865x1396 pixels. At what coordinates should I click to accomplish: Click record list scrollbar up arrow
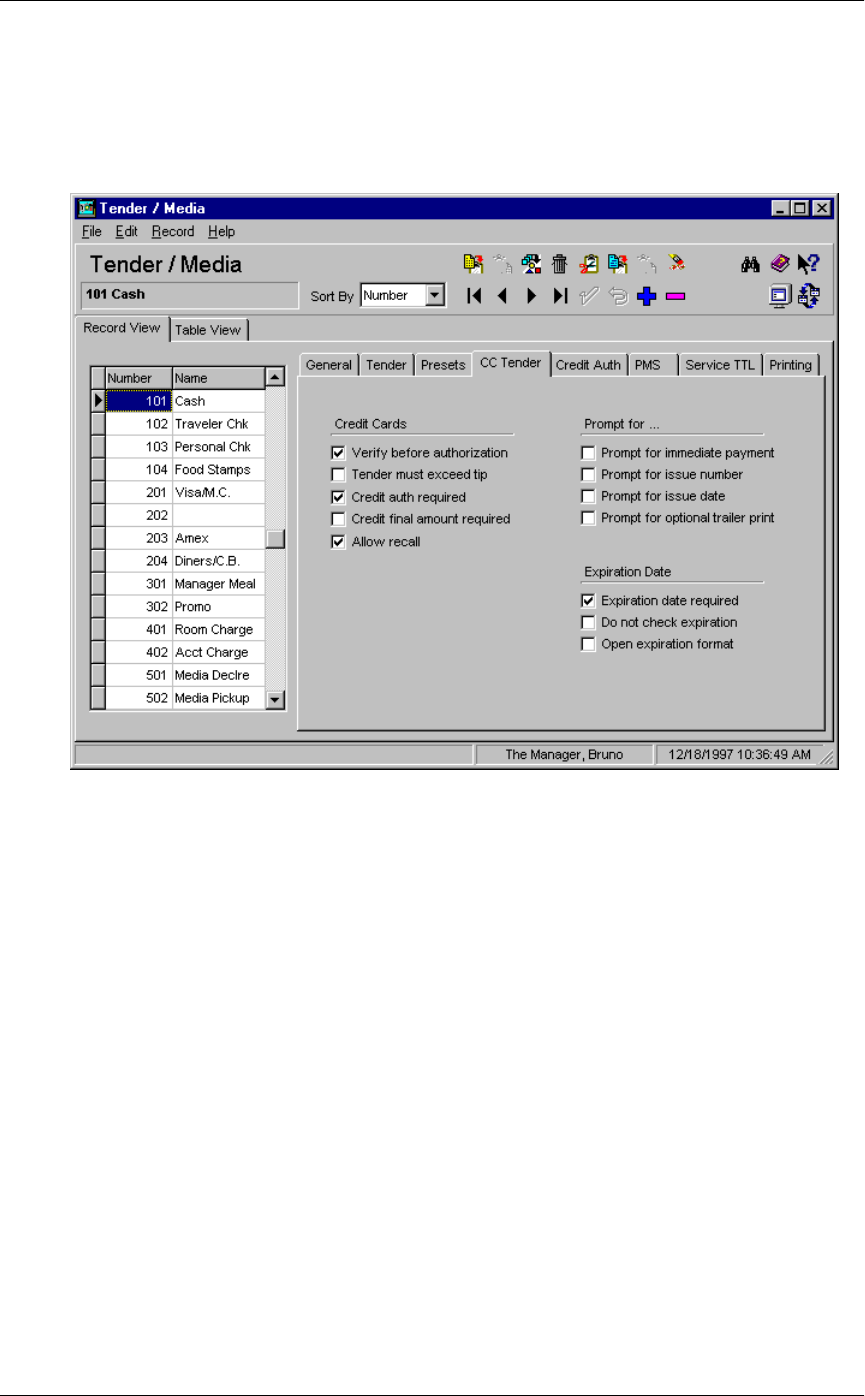[275, 378]
